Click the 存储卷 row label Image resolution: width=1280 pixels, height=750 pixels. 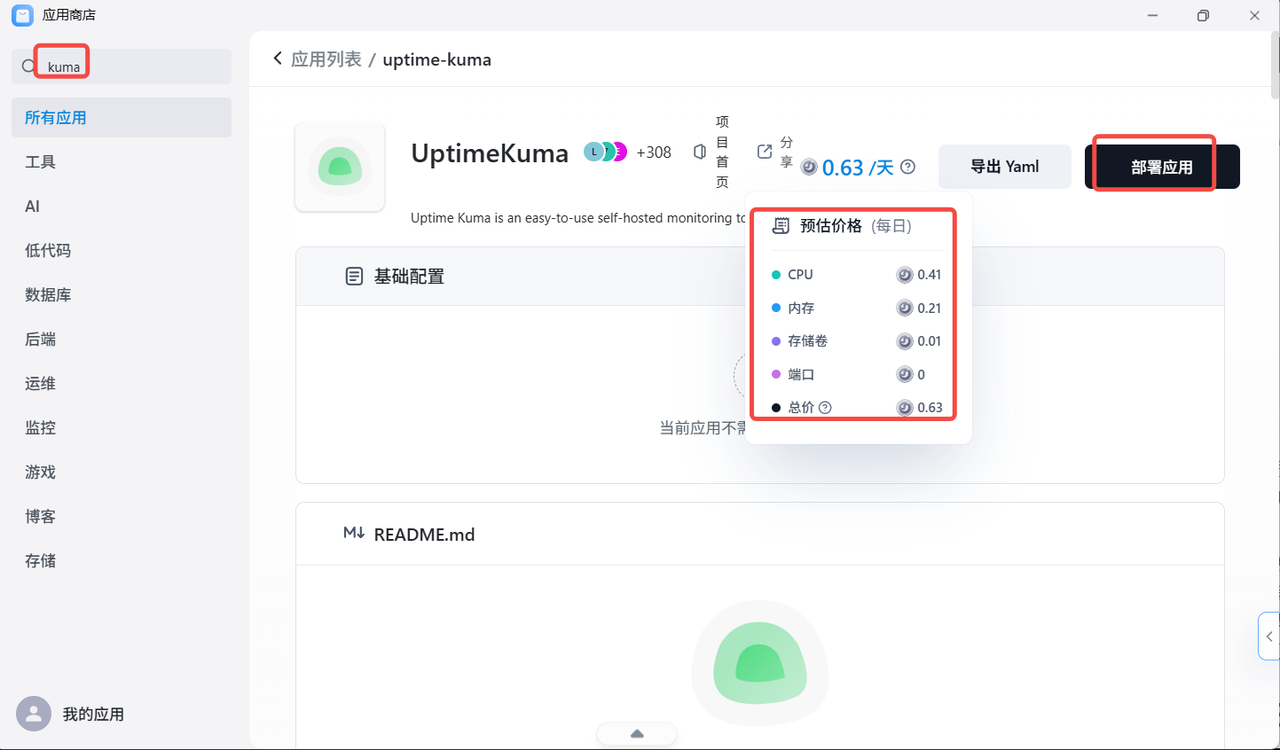808,341
